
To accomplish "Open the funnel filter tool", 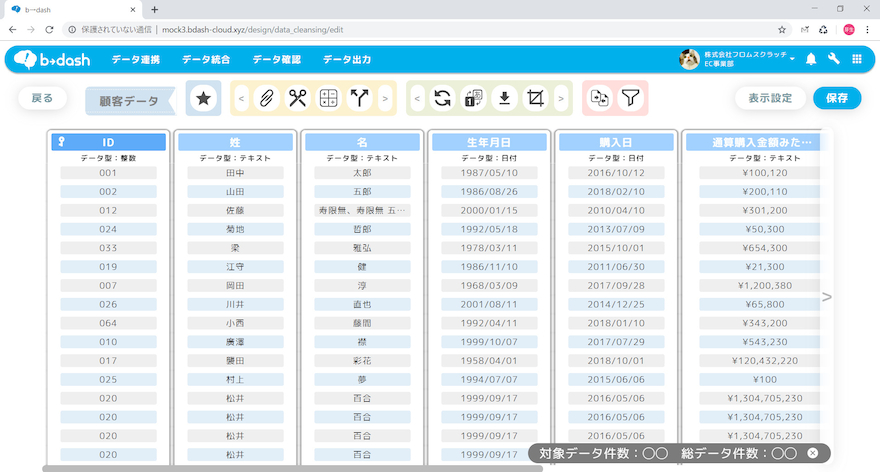I will (x=630, y=98).
